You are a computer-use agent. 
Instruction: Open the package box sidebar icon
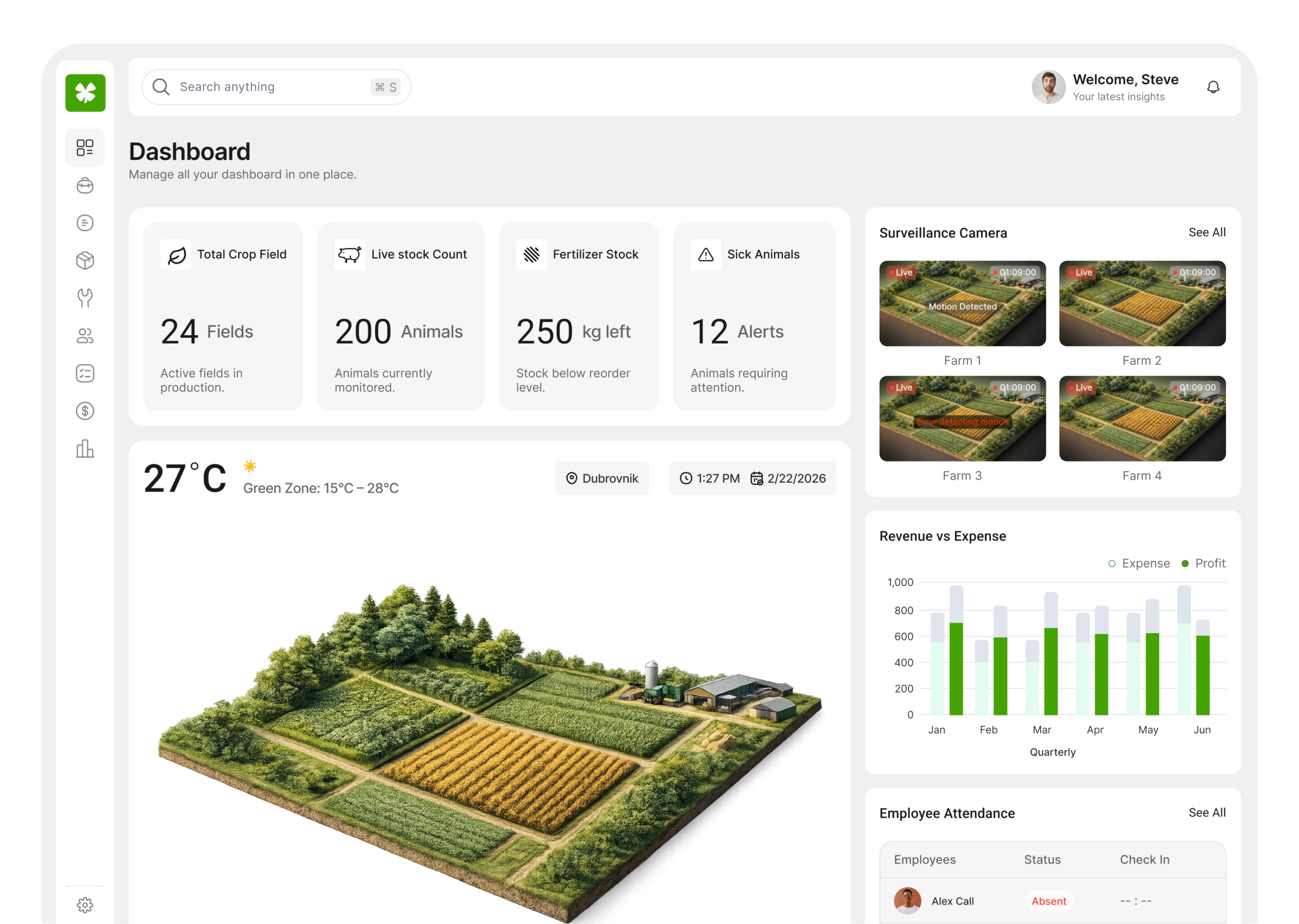click(x=85, y=261)
